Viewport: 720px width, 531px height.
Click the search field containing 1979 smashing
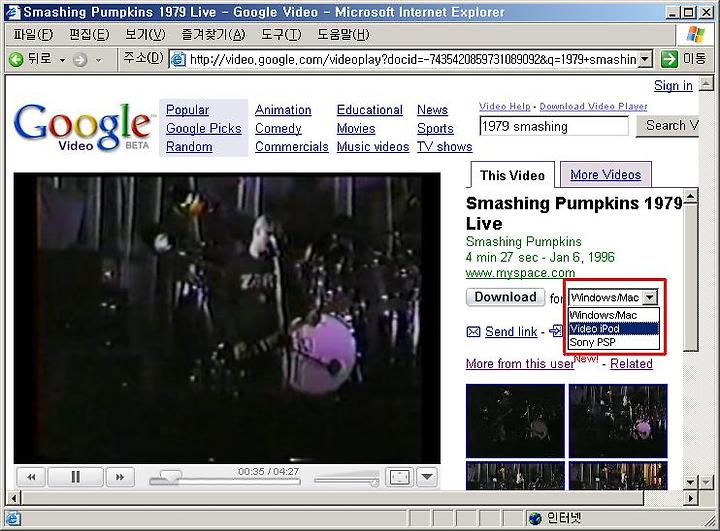[554, 126]
